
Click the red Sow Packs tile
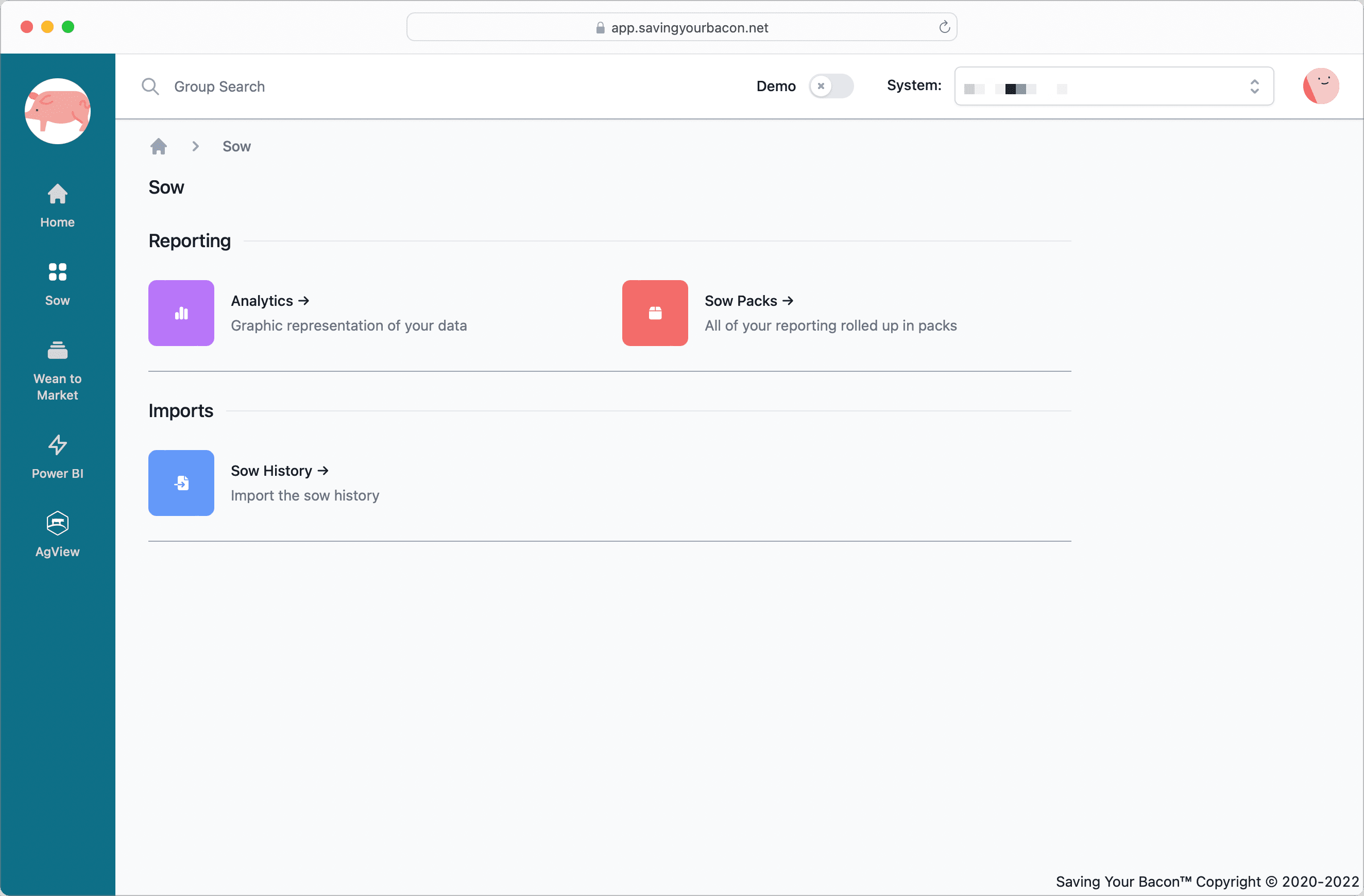[655, 313]
